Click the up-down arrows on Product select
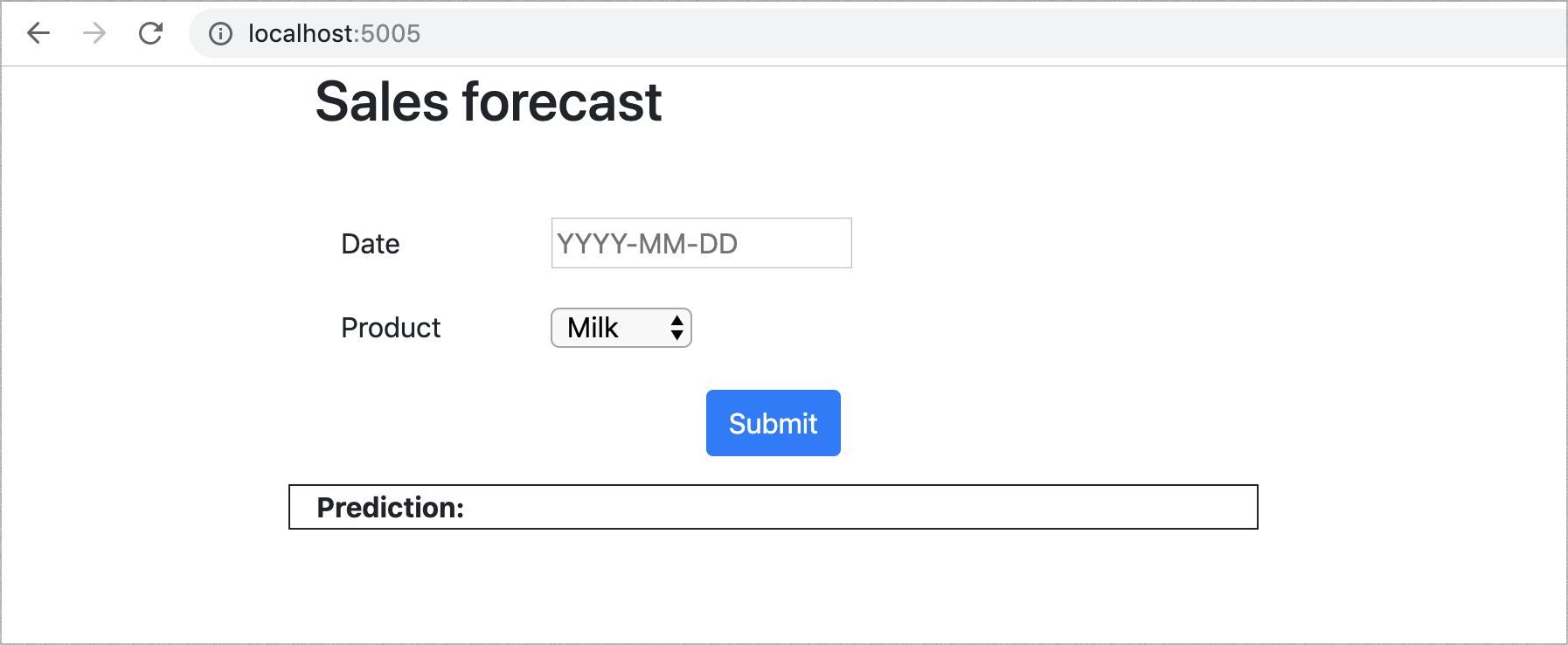 coord(676,328)
